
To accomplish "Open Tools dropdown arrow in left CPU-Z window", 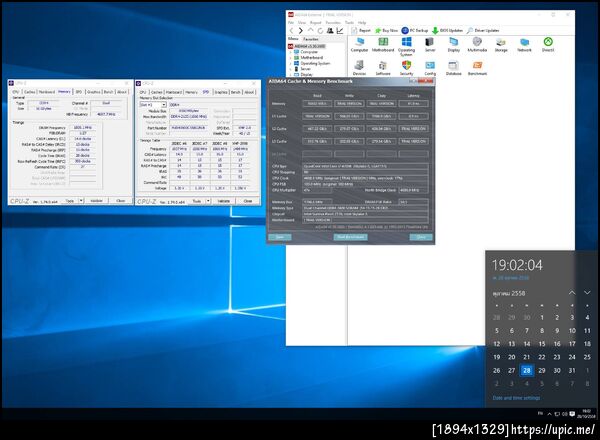I will point(81,200).
